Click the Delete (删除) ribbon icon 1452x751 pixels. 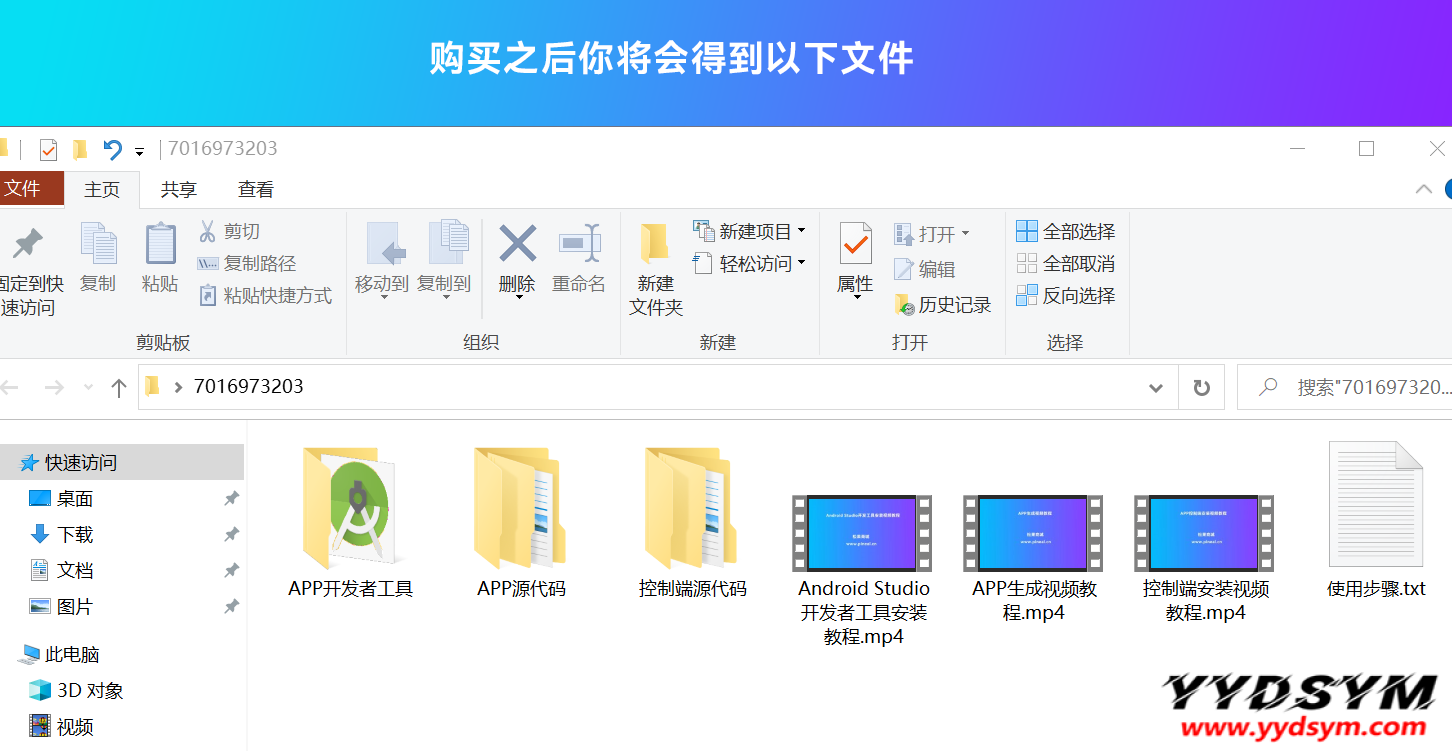tap(517, 245)
